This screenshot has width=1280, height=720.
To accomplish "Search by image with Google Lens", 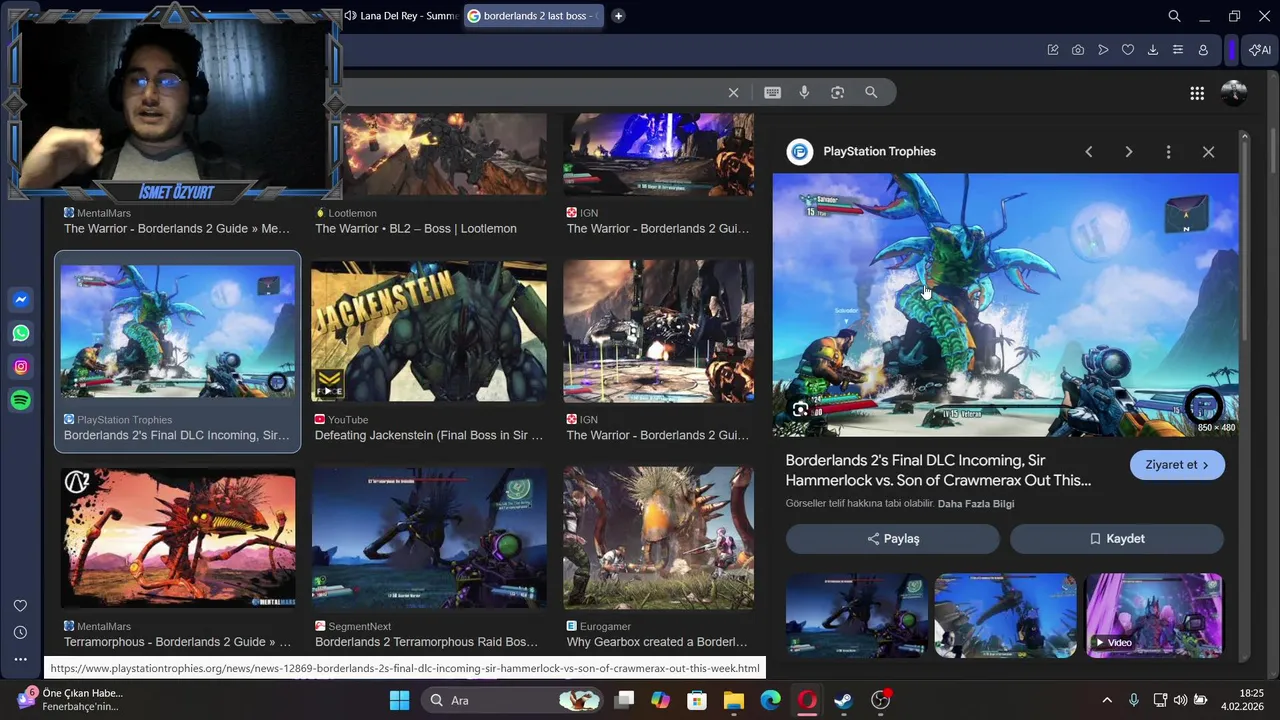I will (838, 92).
